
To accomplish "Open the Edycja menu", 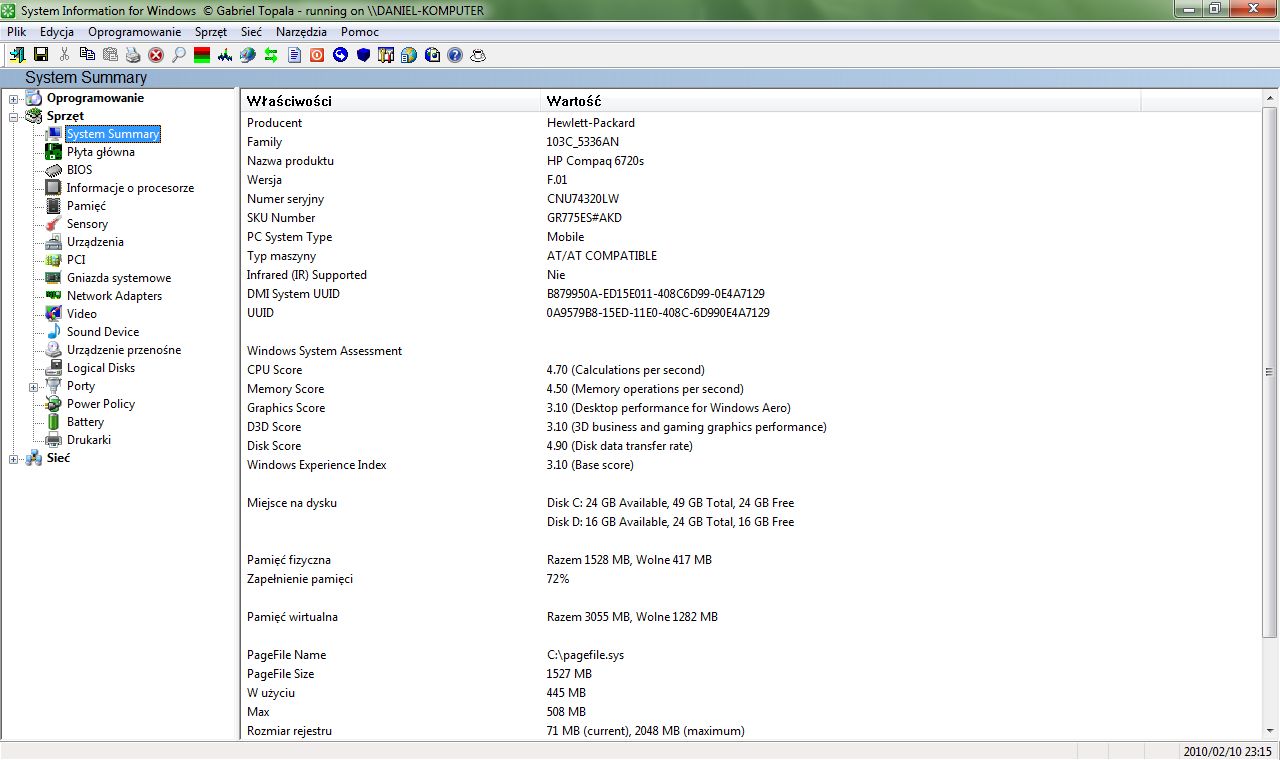I will 57,32.
